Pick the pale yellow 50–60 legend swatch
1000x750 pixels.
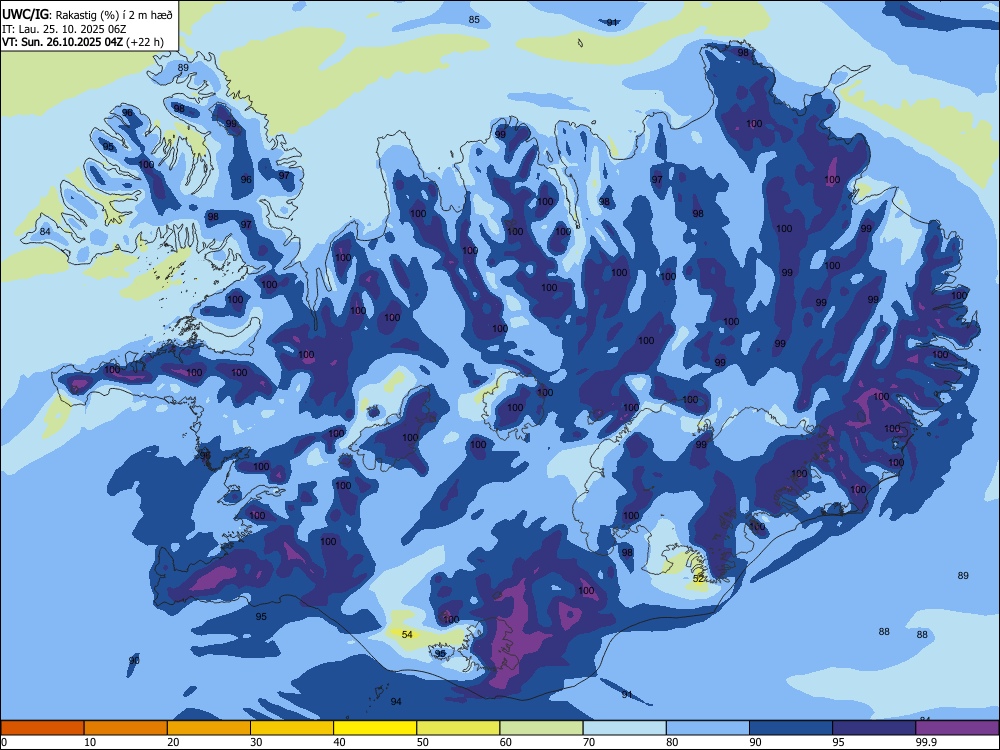point(459,728)
